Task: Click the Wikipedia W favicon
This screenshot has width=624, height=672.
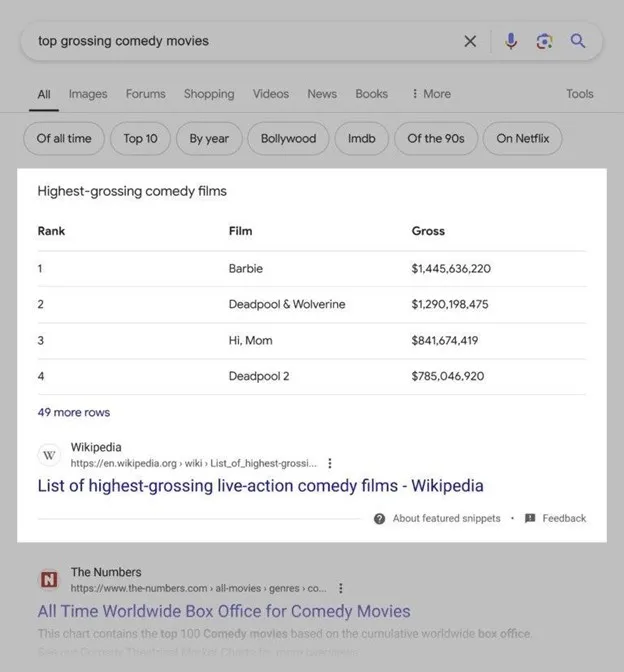Action: [x=49, y=455]
